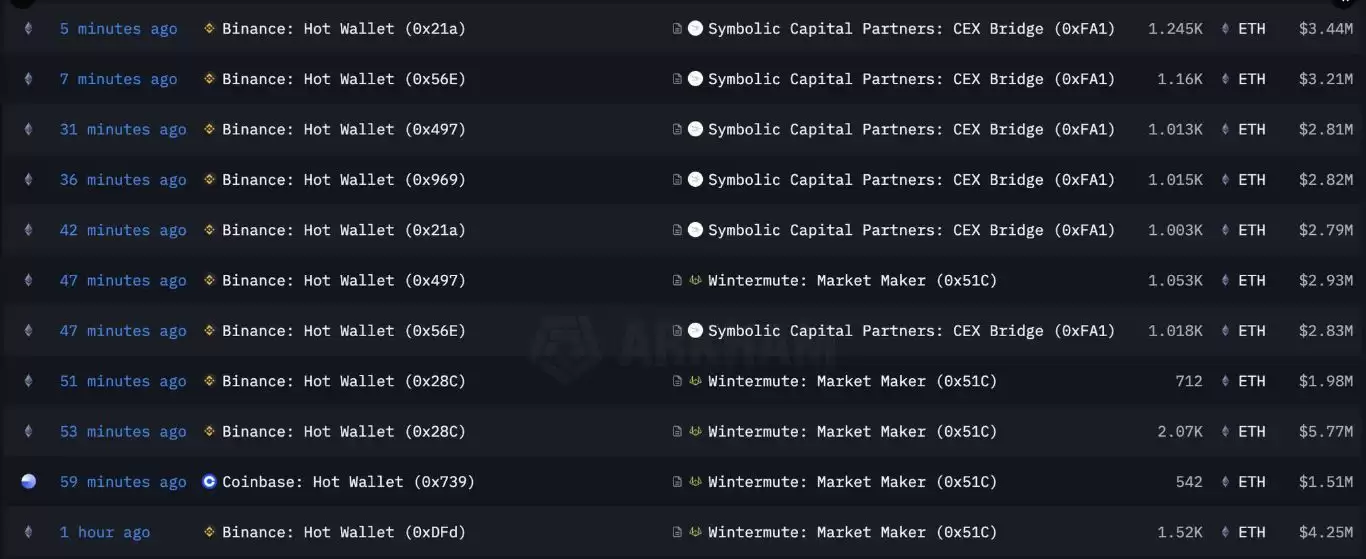
Task: Click the blue chain icon beside 59 minutes ago
Action: (x=28, y=482)
